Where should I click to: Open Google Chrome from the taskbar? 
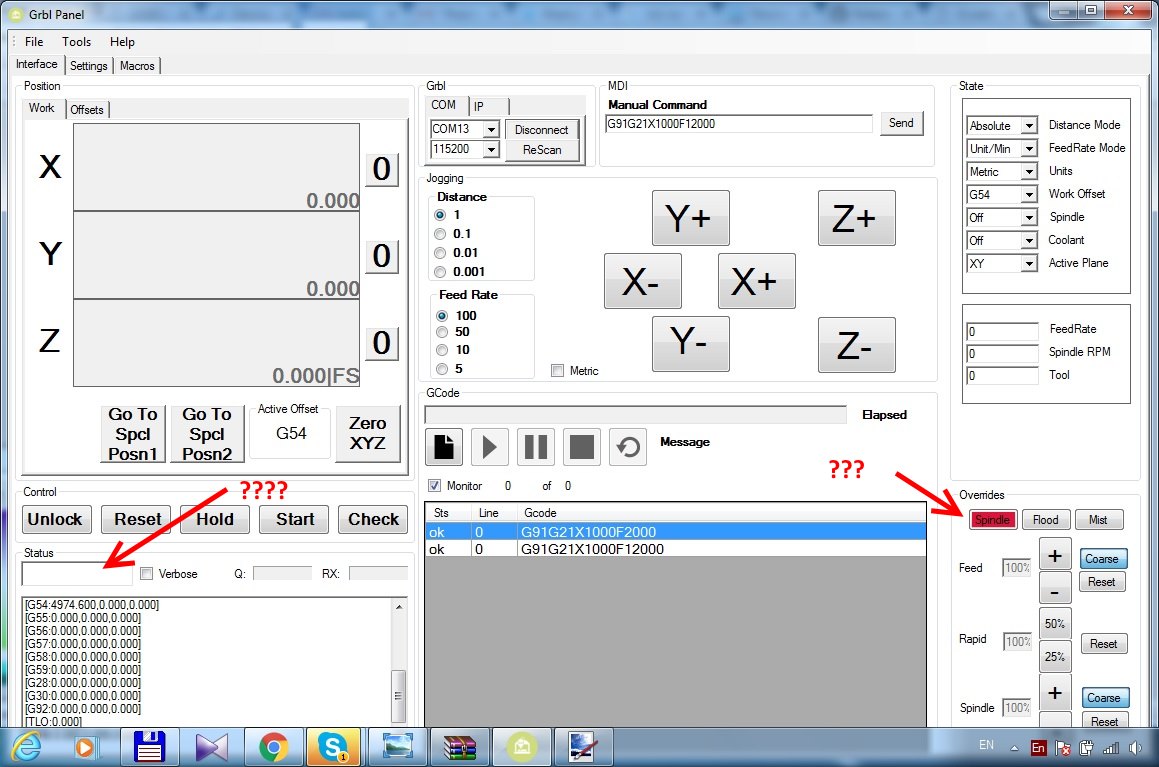[x=273, y=747]
